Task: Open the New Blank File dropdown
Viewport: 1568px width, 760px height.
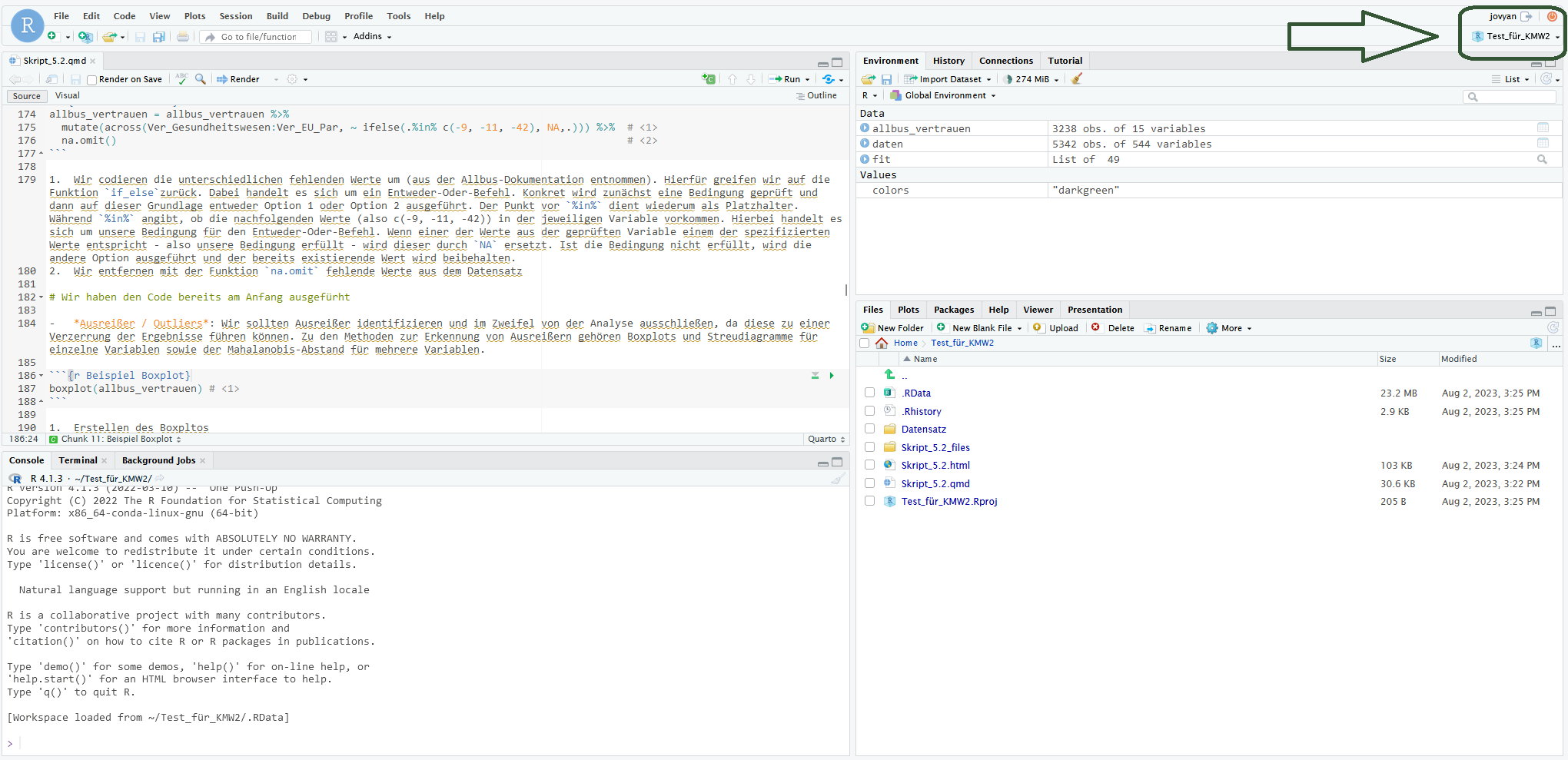Action: click(978, 328)
